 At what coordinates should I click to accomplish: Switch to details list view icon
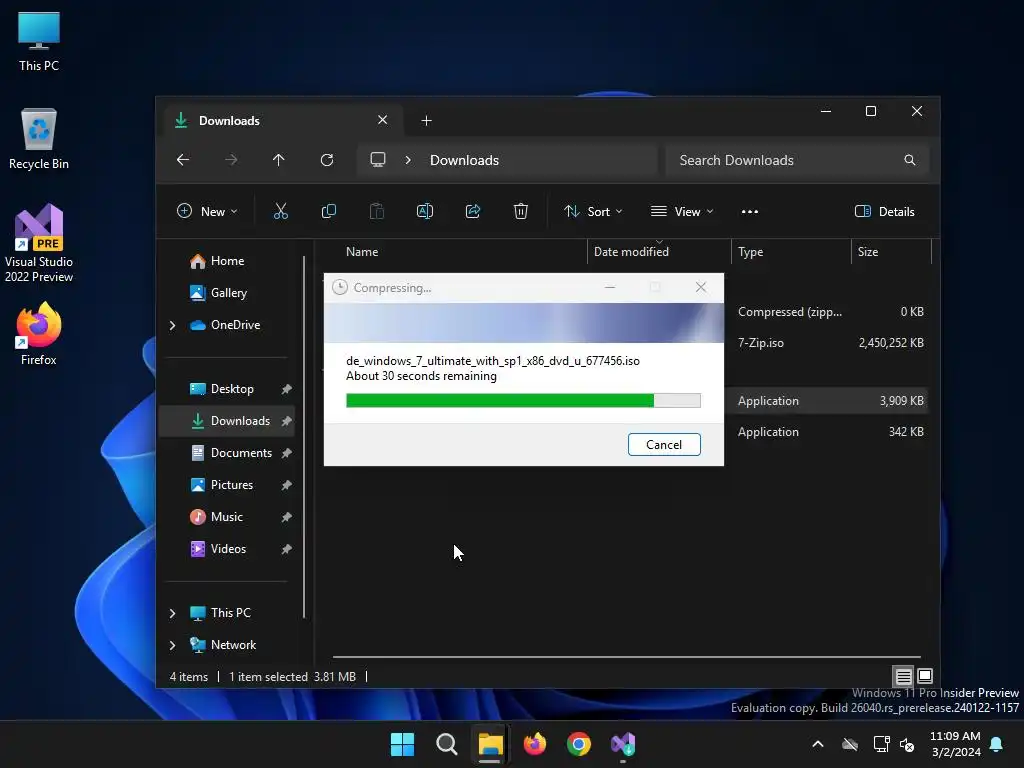[903, 676]
